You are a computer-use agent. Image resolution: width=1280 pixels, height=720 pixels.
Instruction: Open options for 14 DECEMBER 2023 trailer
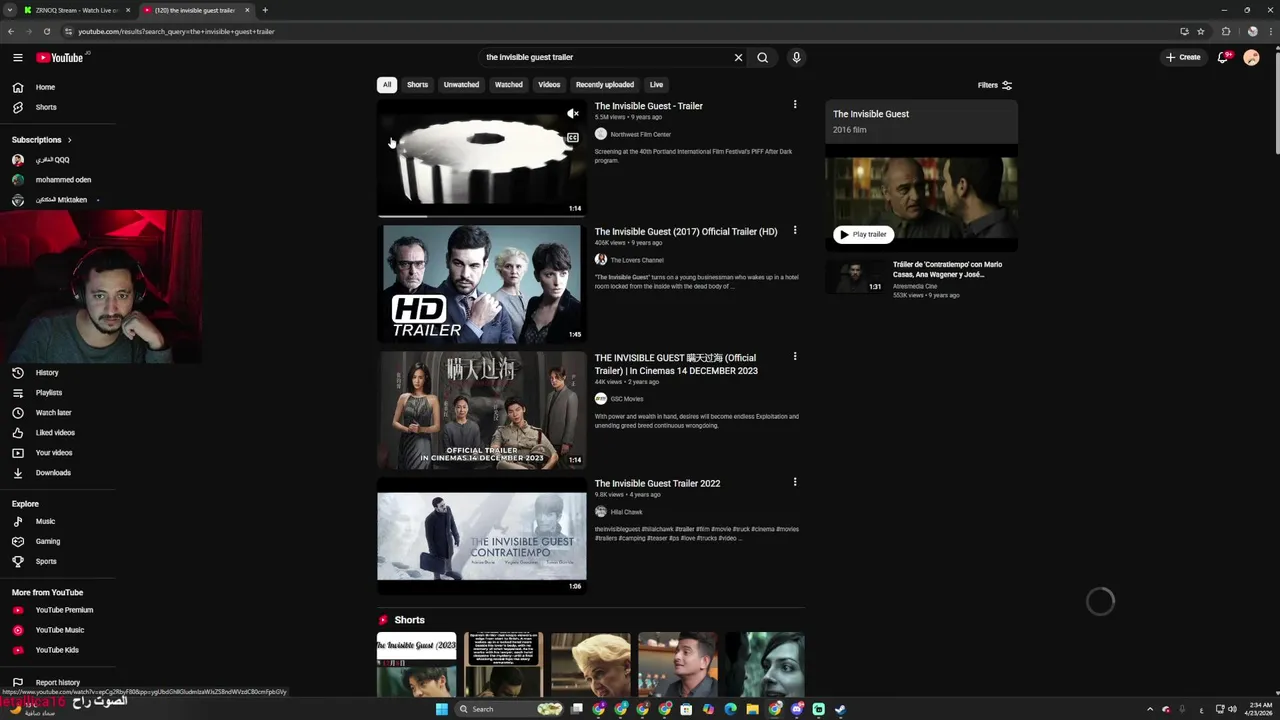pos(795,357)
